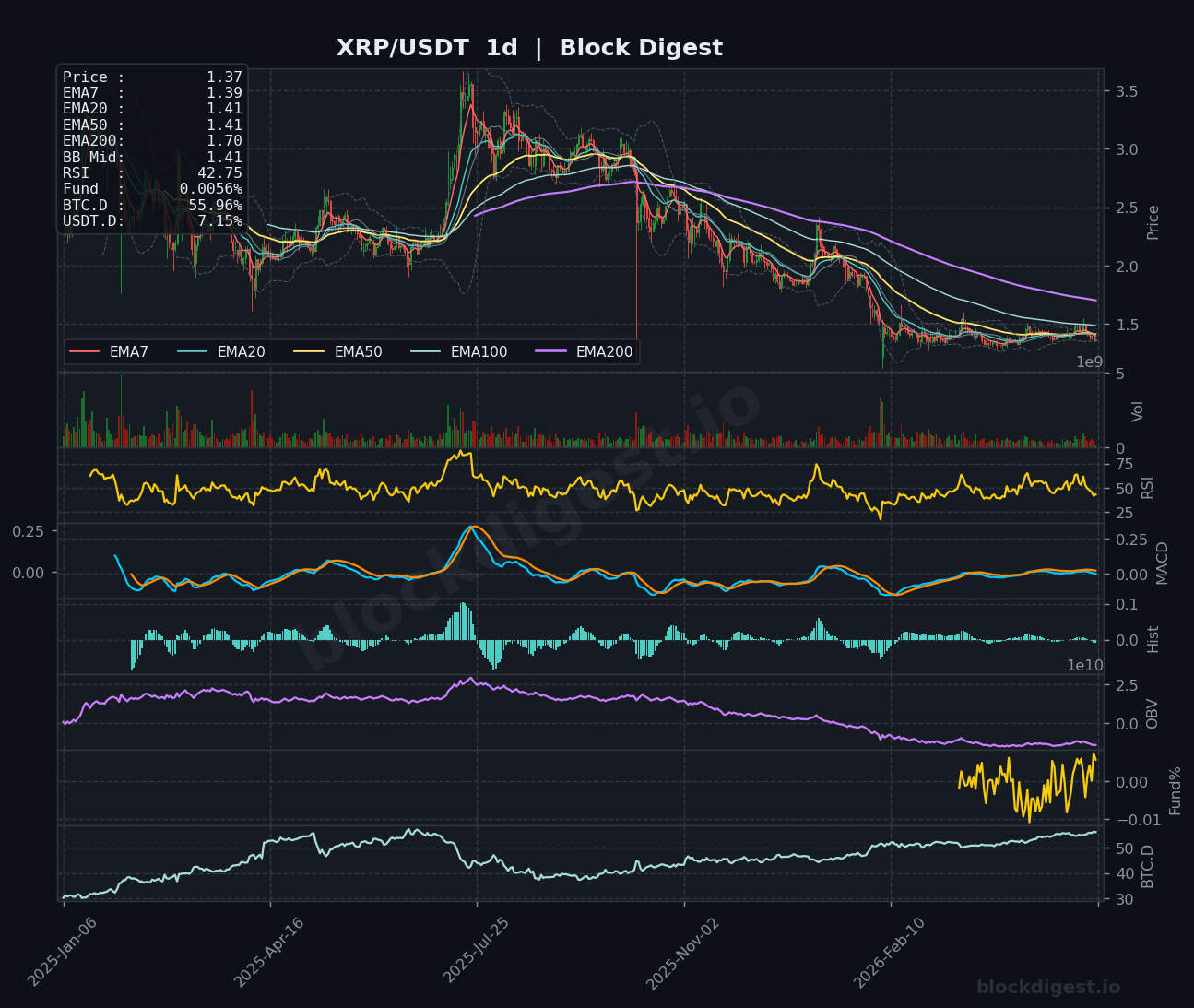Click the 1e10 OBV scale label
Viewport: 1194px width, 1008px height.
[1085, 665]
